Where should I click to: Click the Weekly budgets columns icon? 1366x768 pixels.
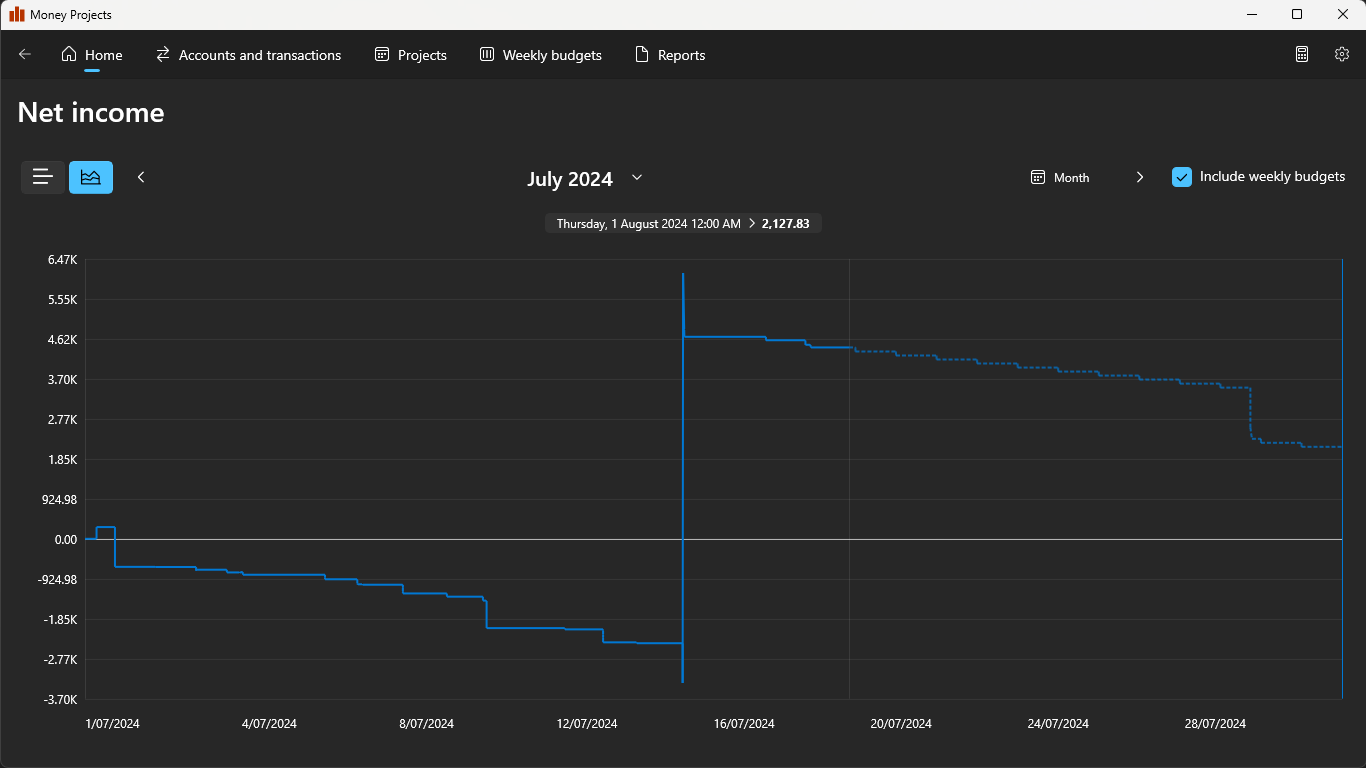(487, 55)
